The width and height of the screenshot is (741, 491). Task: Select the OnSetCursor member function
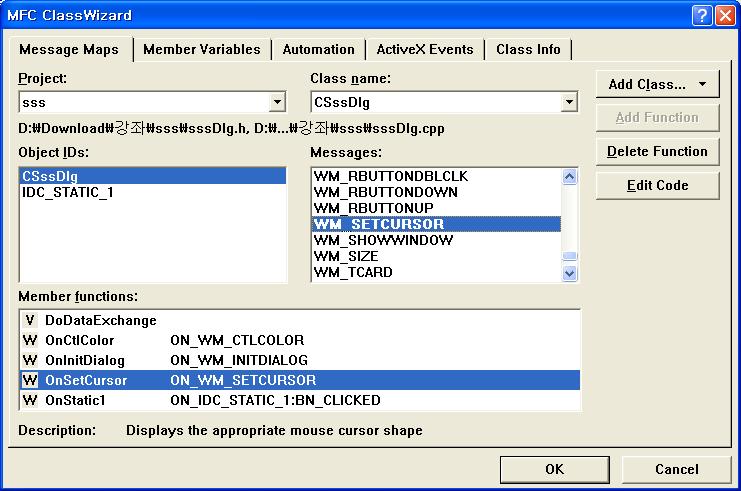300,380
